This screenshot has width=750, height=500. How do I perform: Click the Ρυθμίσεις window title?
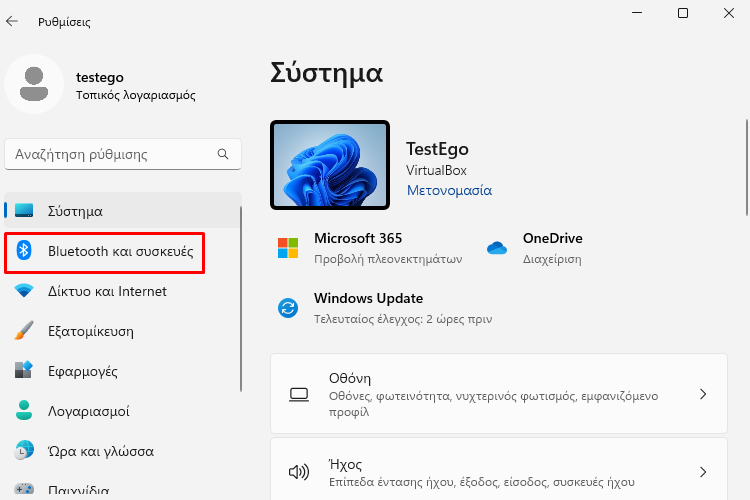click(x=64, y=22)
